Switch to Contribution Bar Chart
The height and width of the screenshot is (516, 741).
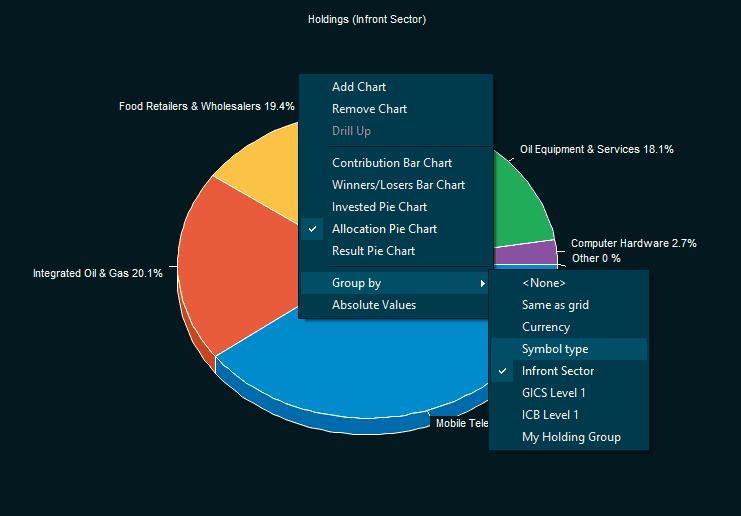(396, 163)
